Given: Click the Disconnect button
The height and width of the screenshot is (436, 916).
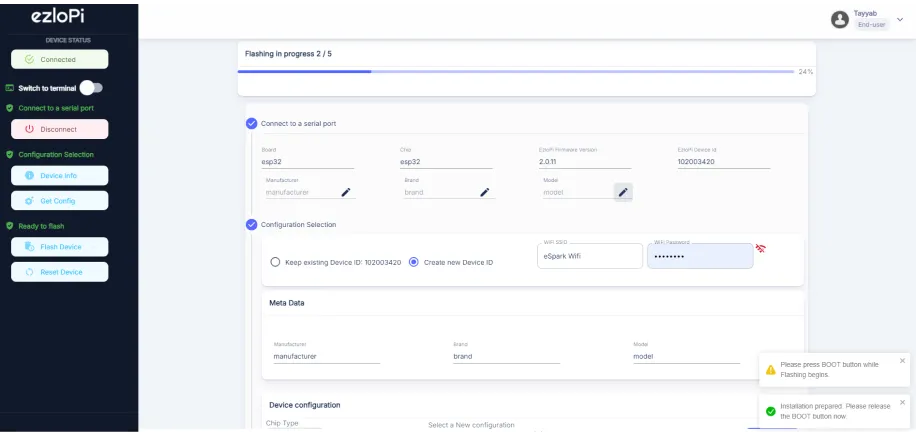Looking at the screenshot, I should (x=60, y=129).
